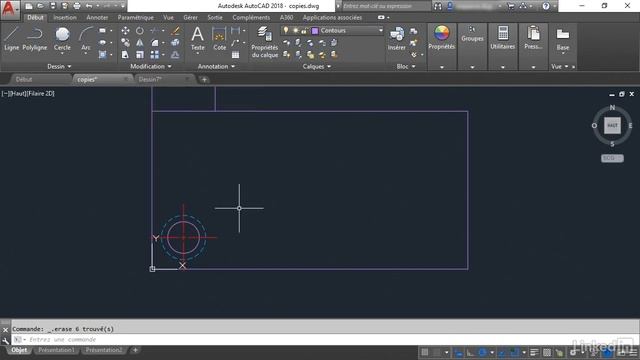Screen dimensions: 640x360
Task: Click the Undo arrow in quick access toolbar
Action: [x=89, y=6]
